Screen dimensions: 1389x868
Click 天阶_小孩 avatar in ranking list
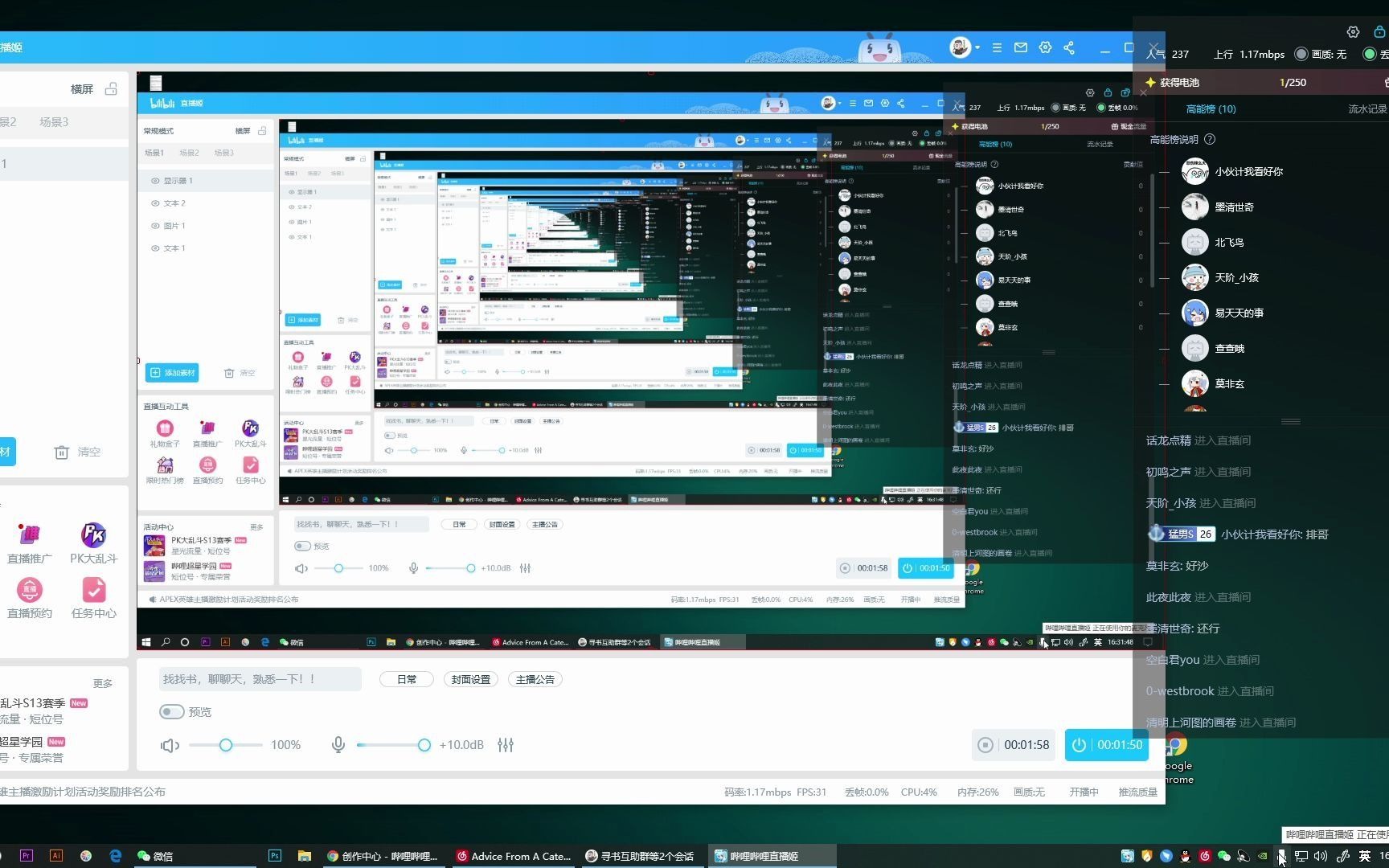[x=1195, y=278]
